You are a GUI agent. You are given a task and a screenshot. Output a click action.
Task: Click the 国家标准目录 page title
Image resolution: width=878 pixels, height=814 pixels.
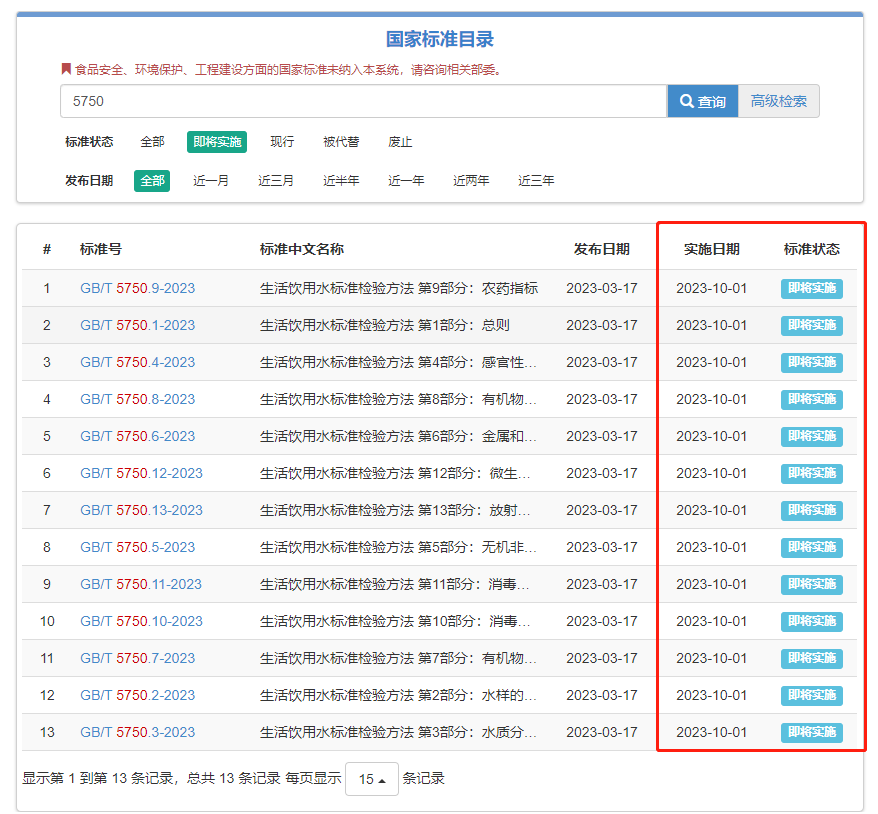[440, 39]
